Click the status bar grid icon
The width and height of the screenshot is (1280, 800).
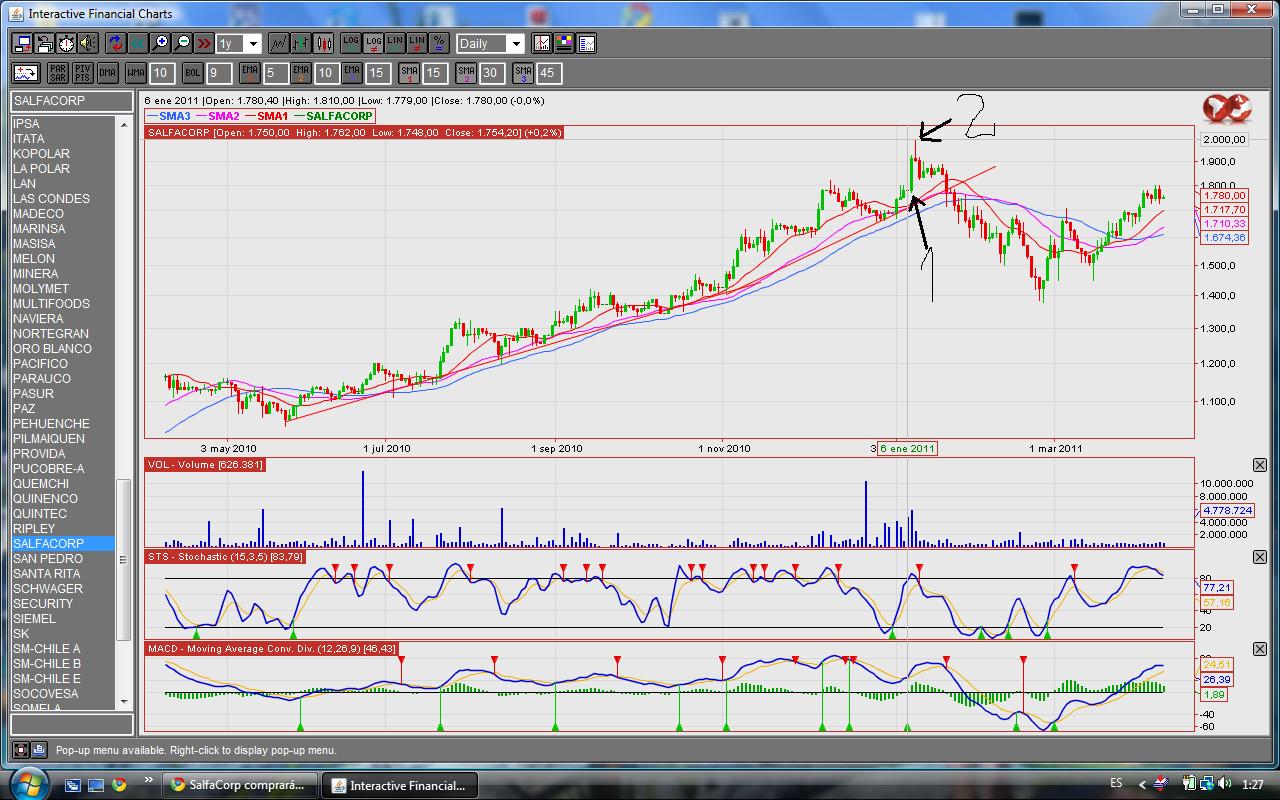click(x=21, y=749)
